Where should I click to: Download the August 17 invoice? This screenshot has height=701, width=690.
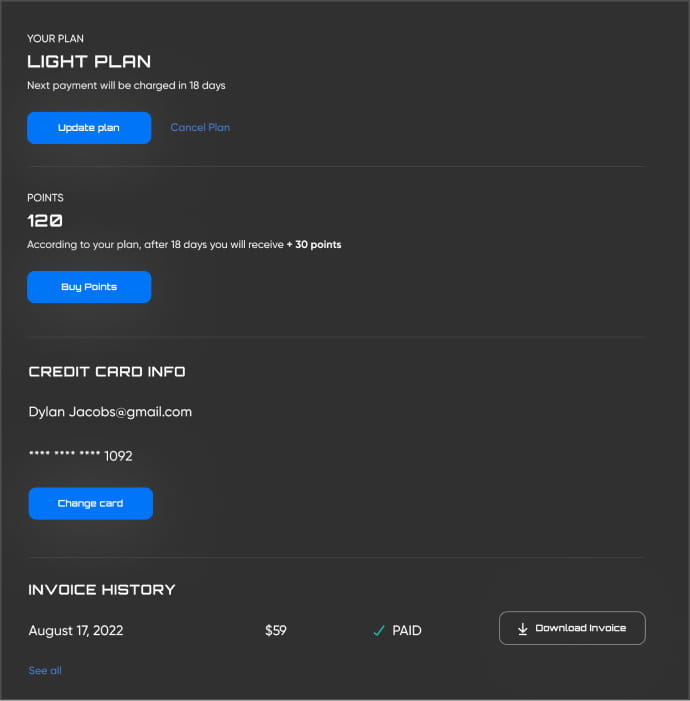[x=572, y=628]
